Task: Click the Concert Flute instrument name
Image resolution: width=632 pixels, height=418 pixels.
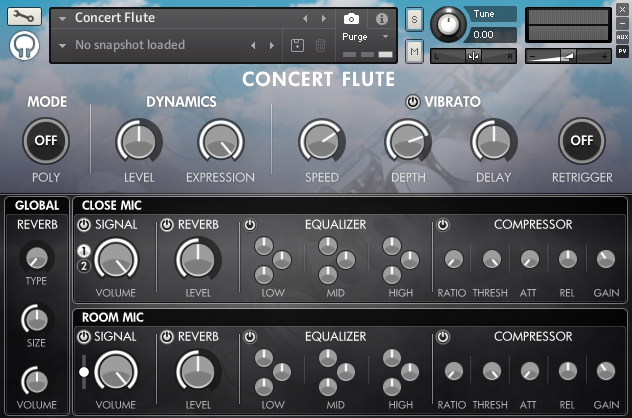Action: coord(115,18)
